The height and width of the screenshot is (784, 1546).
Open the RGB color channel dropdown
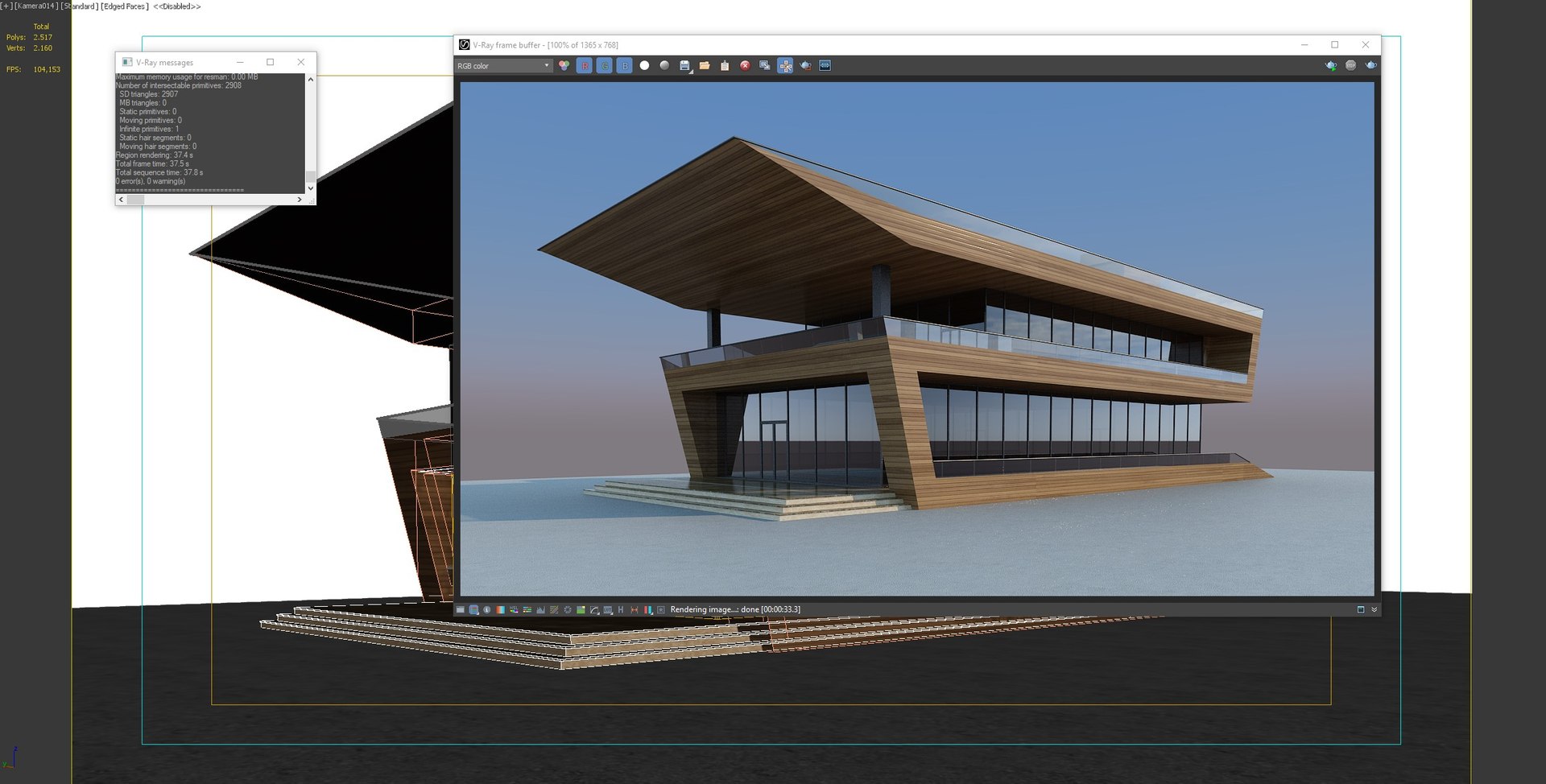[x=503, y=66]
